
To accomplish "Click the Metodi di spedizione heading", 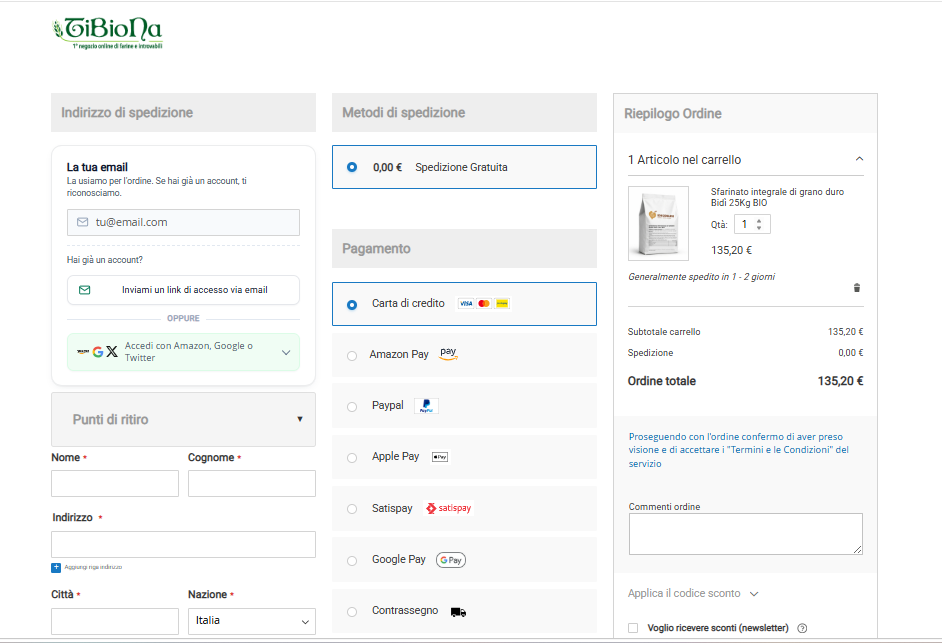I will [x=404, y=112].
